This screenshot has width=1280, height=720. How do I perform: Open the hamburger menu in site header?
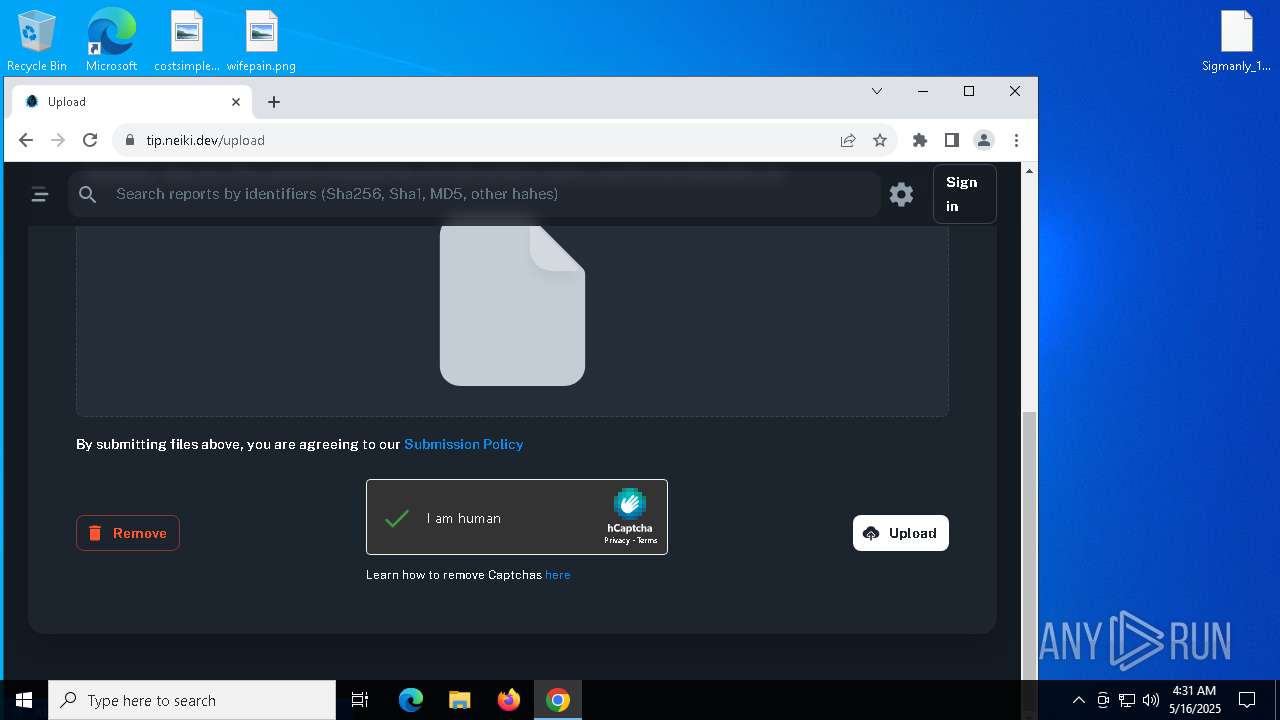coord(40,195)
